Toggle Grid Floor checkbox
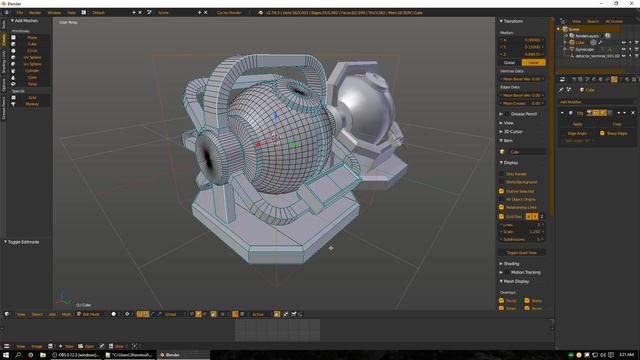The width and height of the screenshot is (640, 360). click(x=502, y=216)
